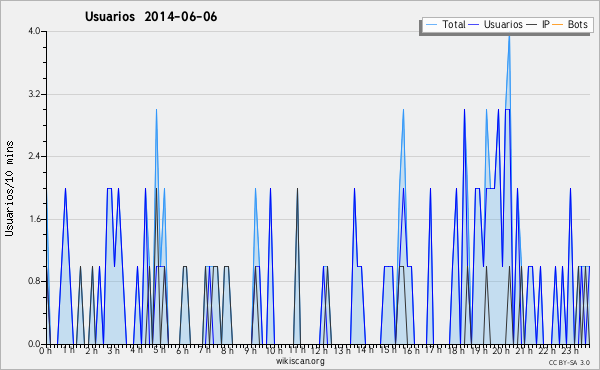Viewport: 600px width, 370px height.
Task: Click the "Total" legend label
Action: click(454, 24)
